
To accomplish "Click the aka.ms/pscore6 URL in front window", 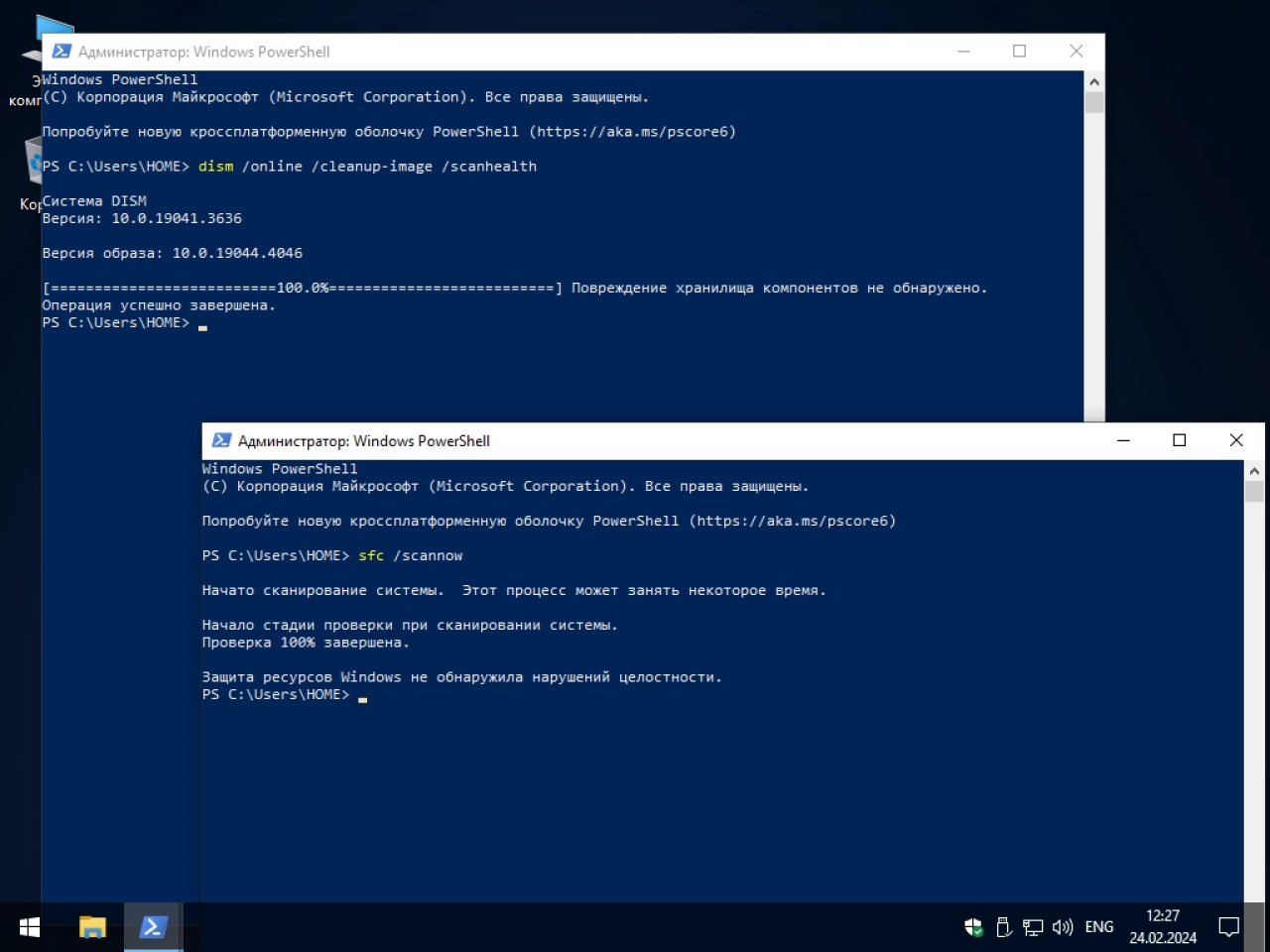I will (x=792, y=521).
